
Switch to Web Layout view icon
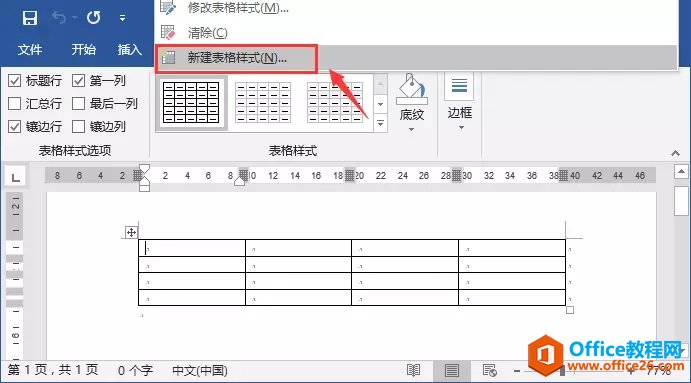(490, 370)
